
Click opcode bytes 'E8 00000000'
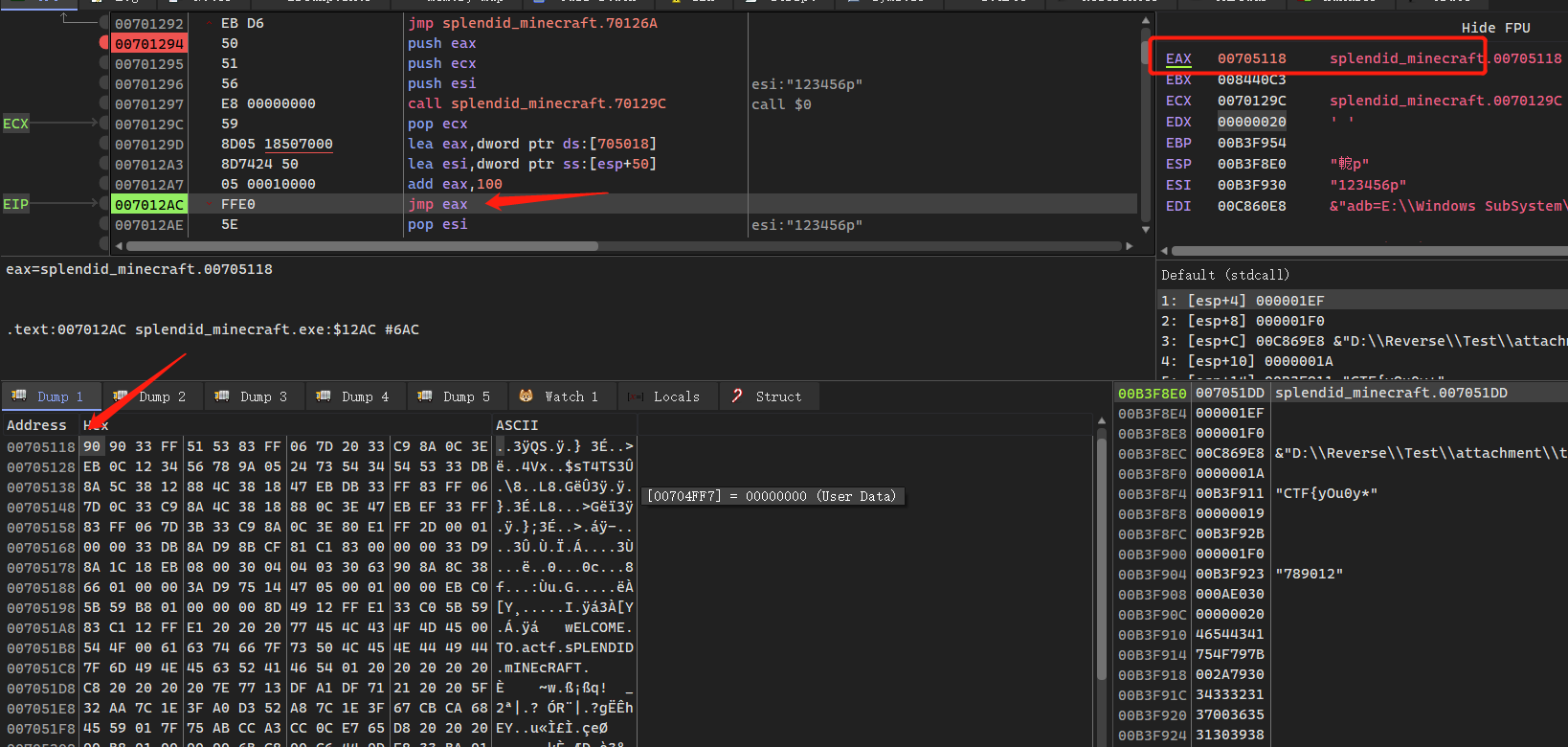pyautogui.click(x=268, y=103)
